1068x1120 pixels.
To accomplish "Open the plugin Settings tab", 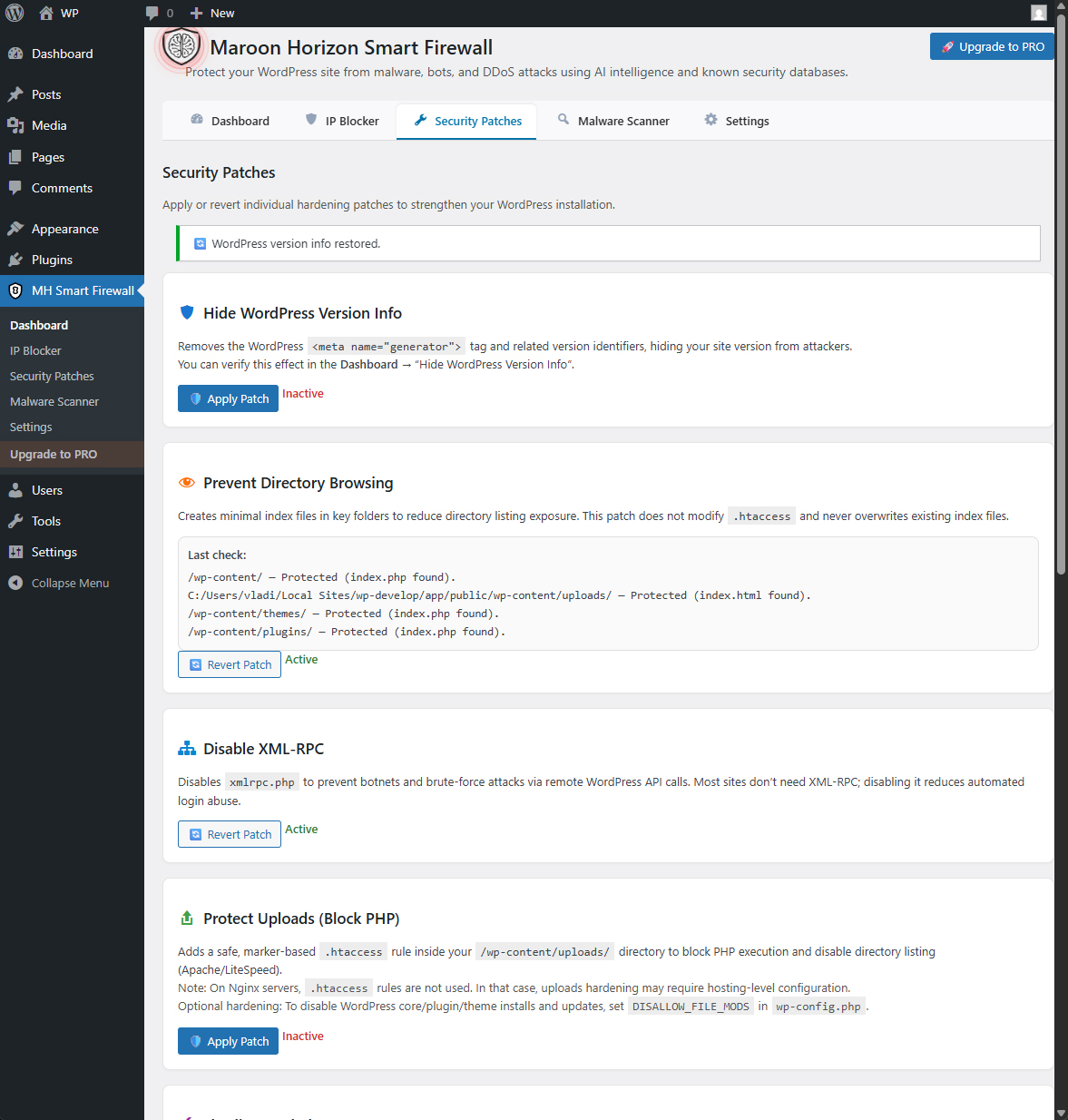I will coord(737,121).
